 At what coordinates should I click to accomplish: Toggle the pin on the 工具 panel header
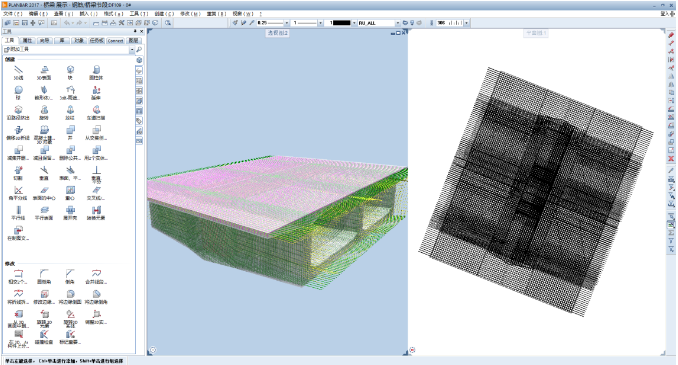[x=135, y=31]
